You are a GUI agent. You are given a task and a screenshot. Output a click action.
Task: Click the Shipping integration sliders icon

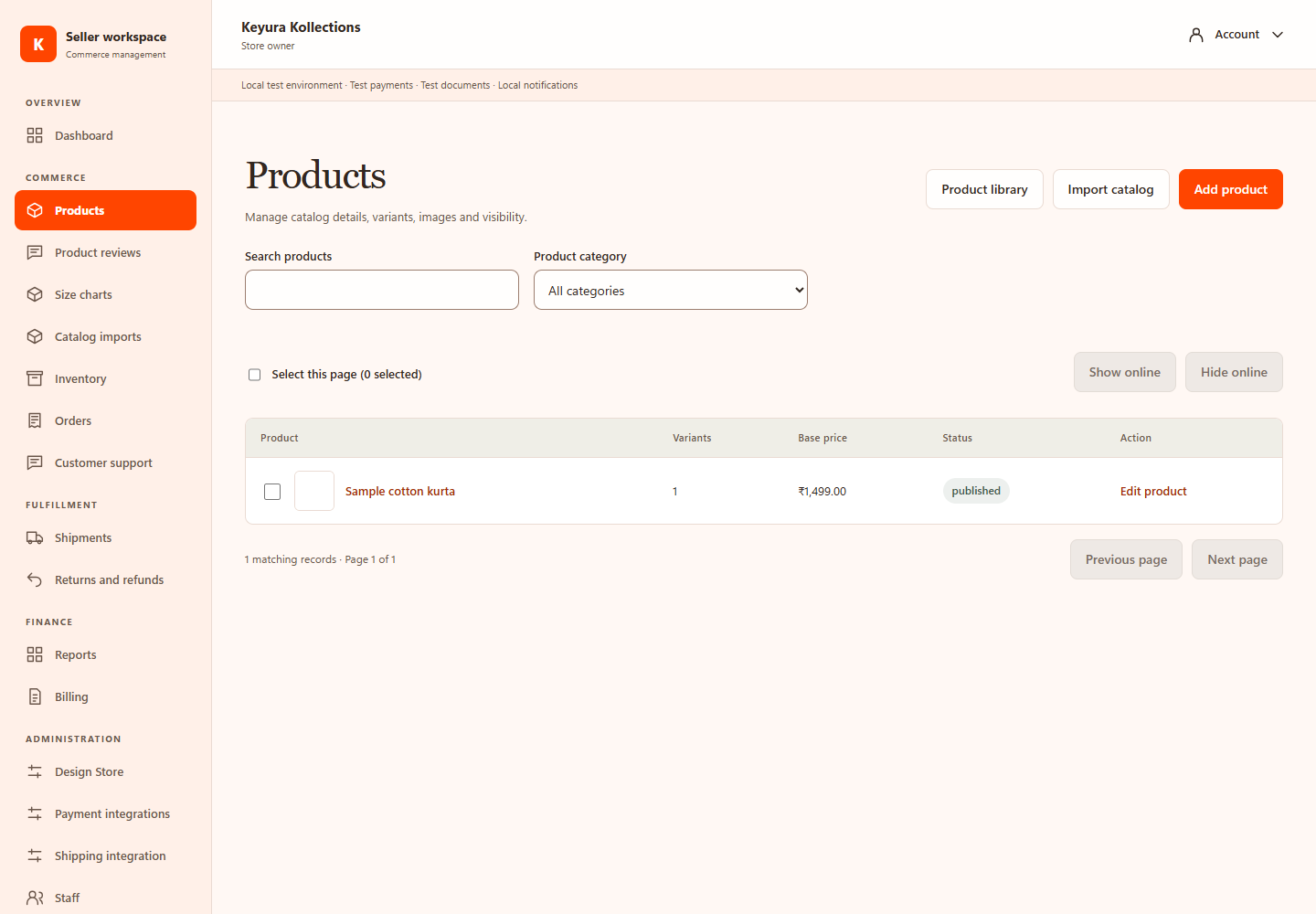pyautogui.click(x=35, y=856)
